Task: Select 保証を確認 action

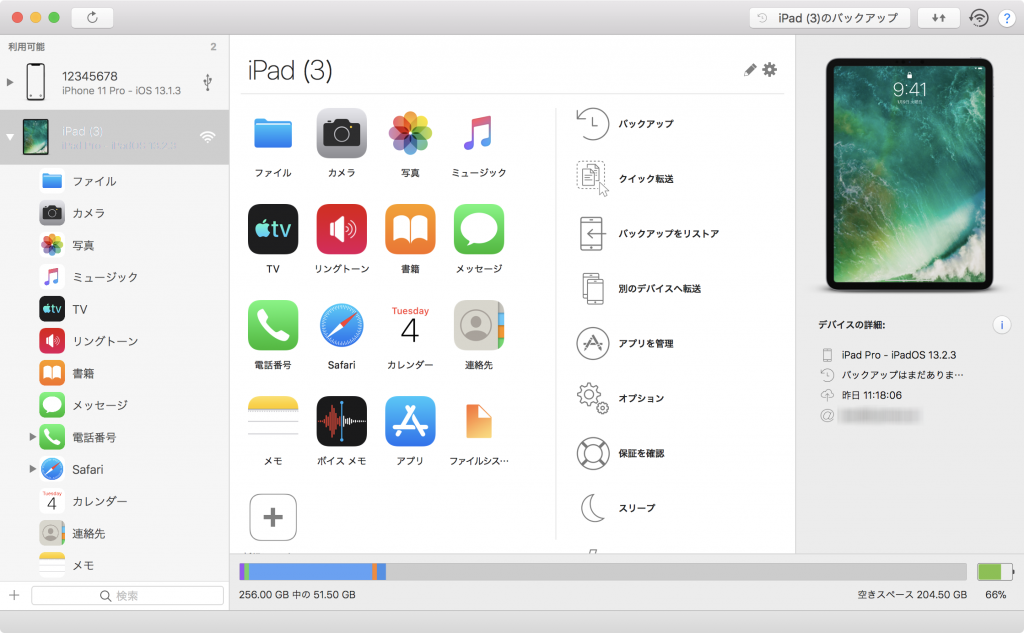Action: pos(620,453)
